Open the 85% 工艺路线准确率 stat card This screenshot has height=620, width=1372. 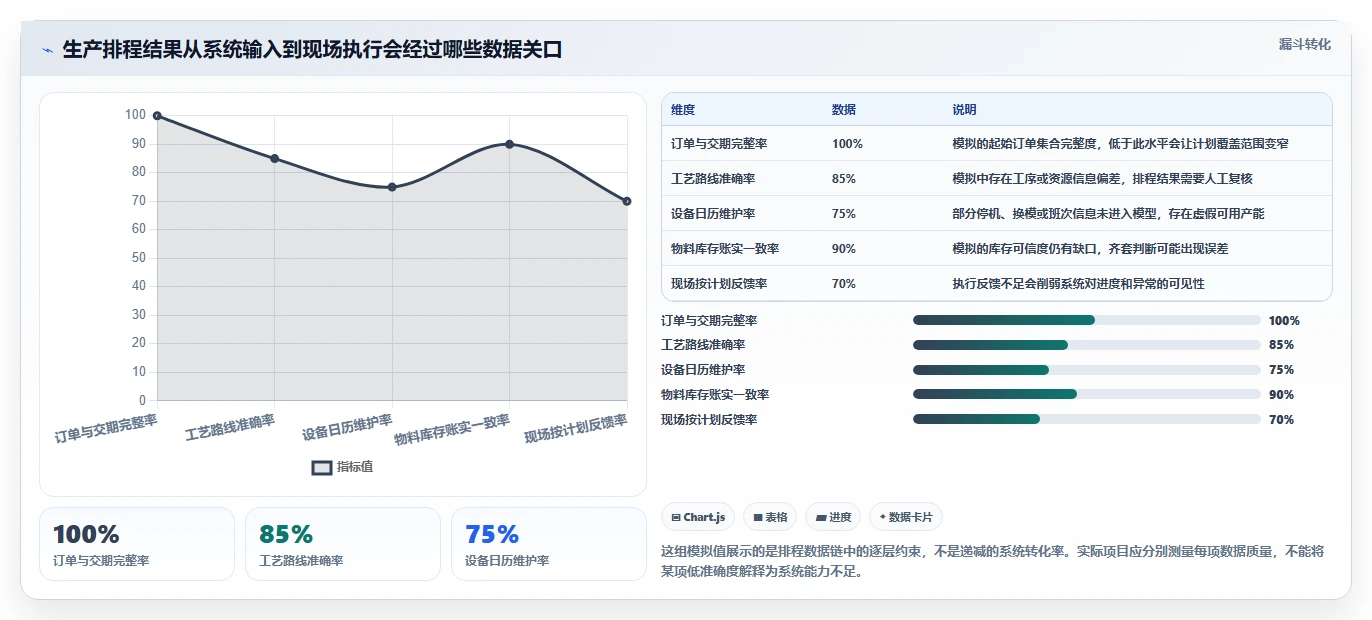343,544
